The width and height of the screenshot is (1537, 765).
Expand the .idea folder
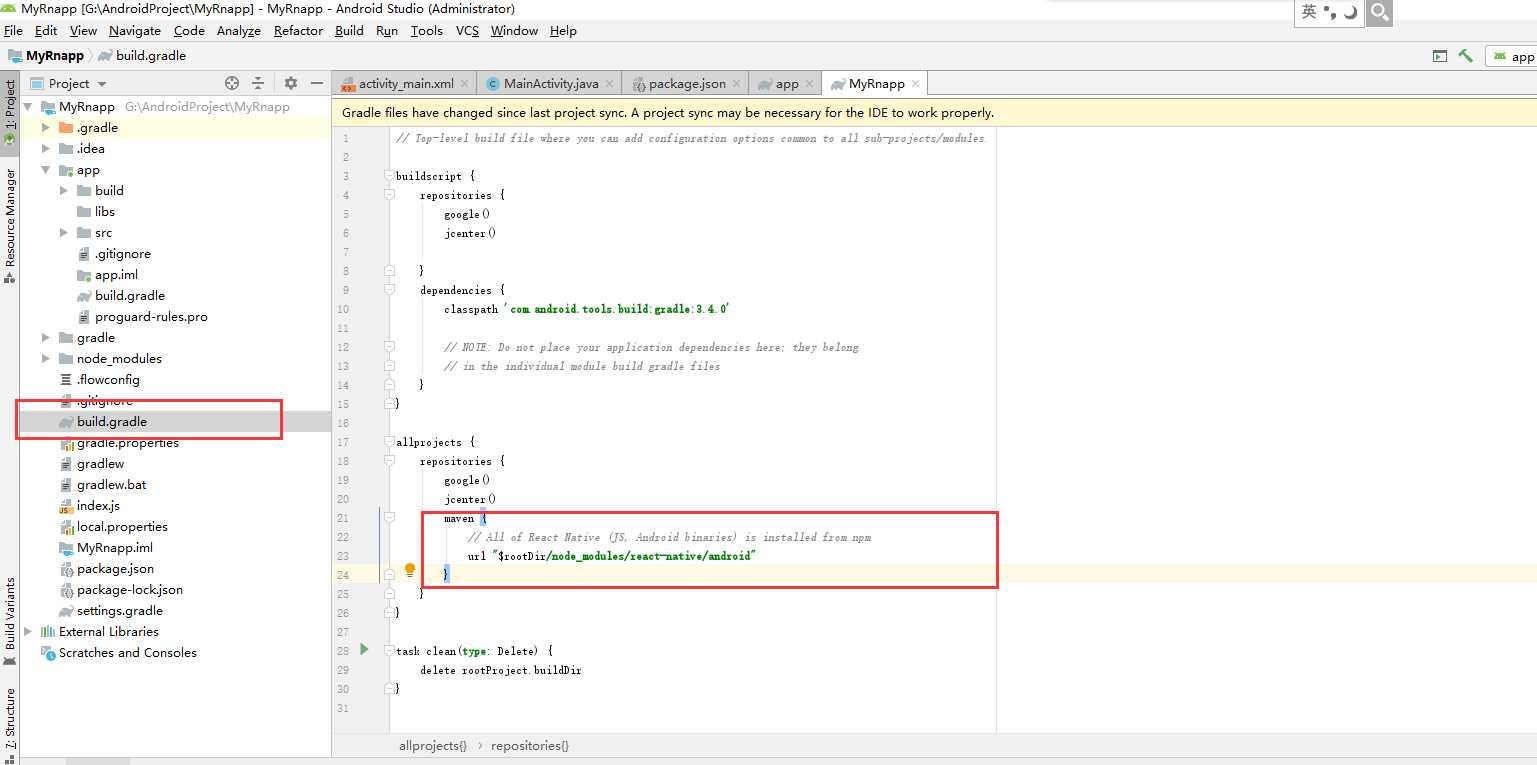46,148
